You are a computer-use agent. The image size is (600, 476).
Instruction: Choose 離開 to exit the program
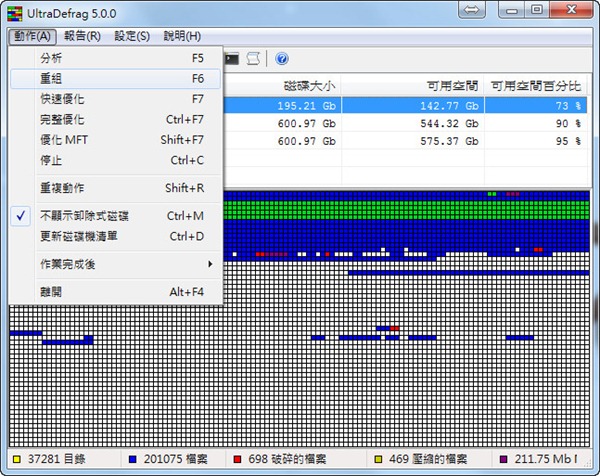116,292
